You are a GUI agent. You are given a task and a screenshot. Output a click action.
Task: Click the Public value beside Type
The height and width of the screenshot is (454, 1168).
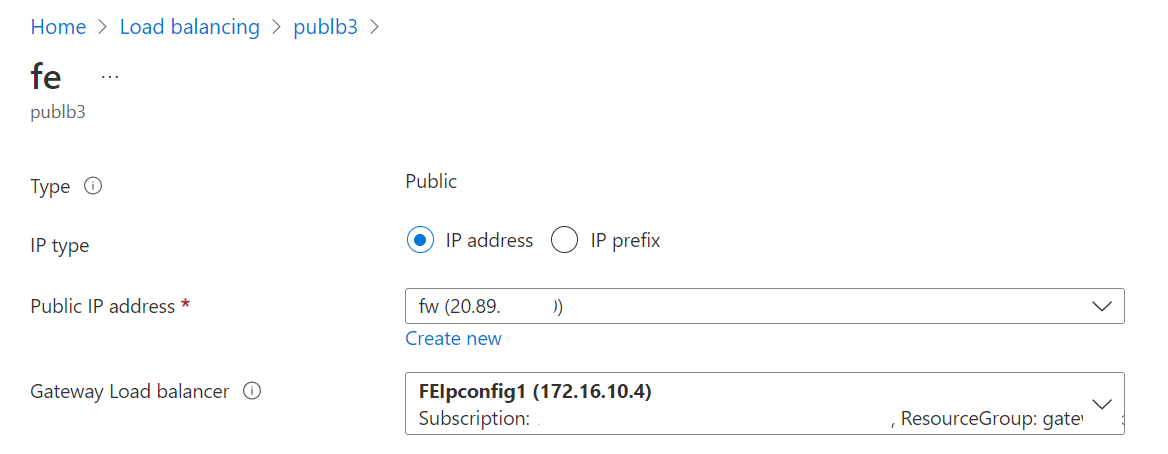431,181
